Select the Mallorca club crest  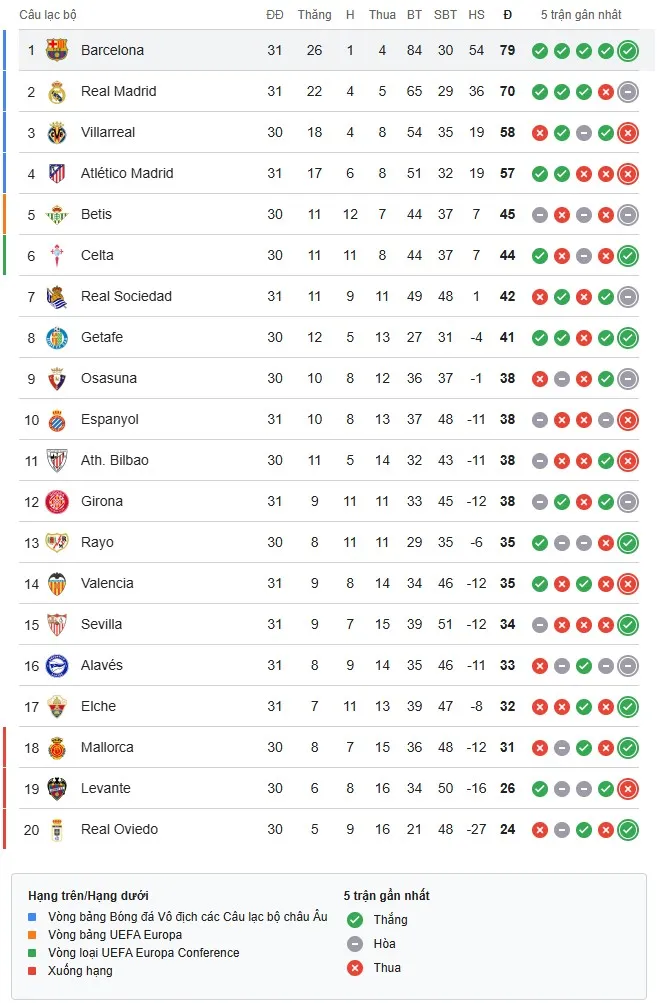coord(58,747)
